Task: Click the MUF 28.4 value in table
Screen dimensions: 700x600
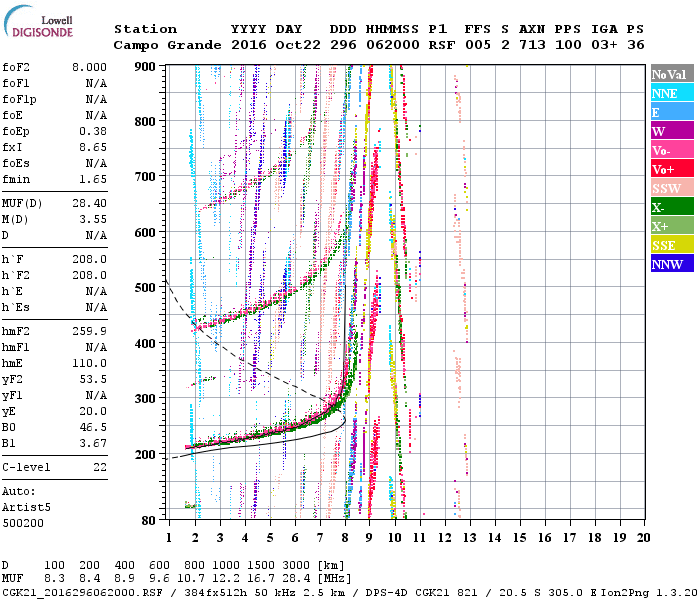Action: pos(296,579)
